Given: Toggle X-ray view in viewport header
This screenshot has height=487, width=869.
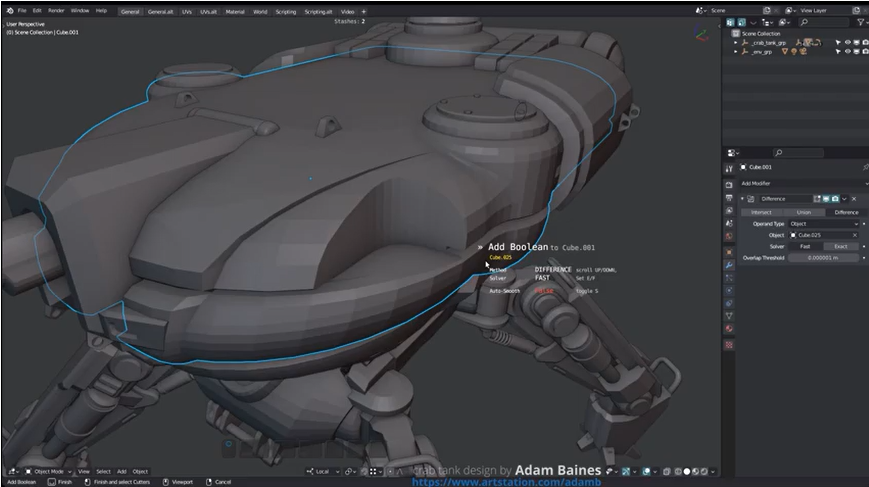Looking at the screenshot, I should coord(667,471).
